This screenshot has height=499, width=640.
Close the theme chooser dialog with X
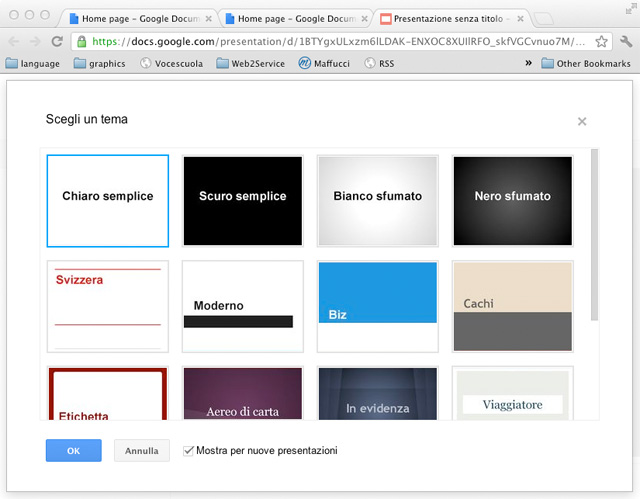tap(581, 122)
